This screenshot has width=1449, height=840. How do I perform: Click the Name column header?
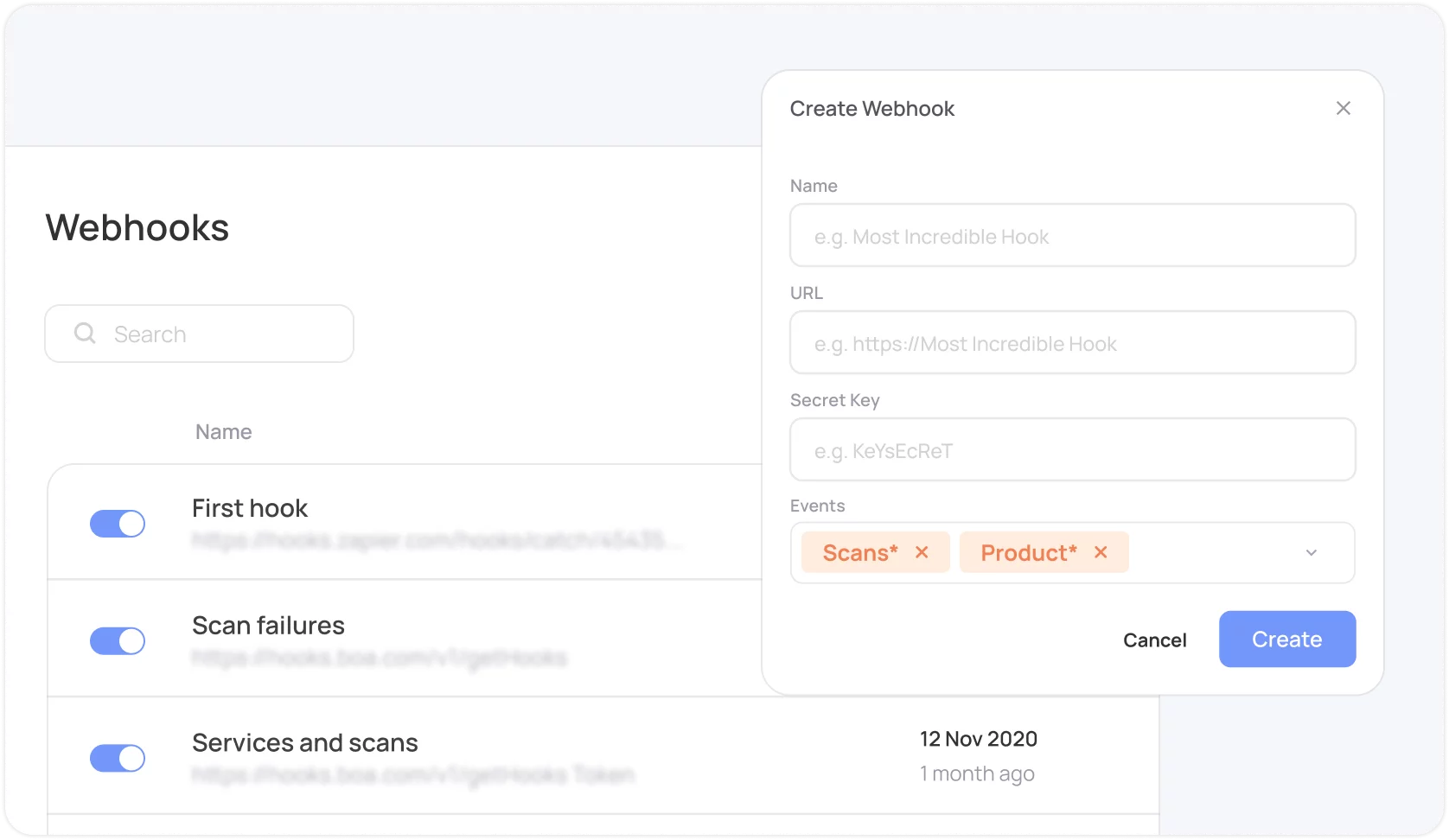pyautogui.click(x=223, y=431)
